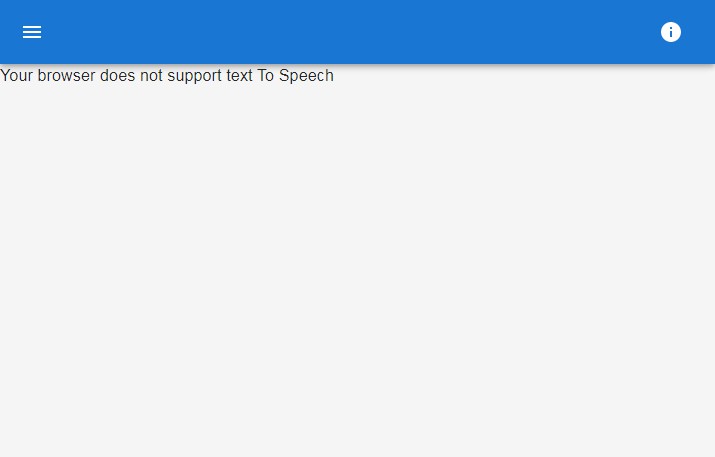Toggle the menu drawer from the top bar
The width and height of the screenshot is (715, 457).
[x=32, y=32]
